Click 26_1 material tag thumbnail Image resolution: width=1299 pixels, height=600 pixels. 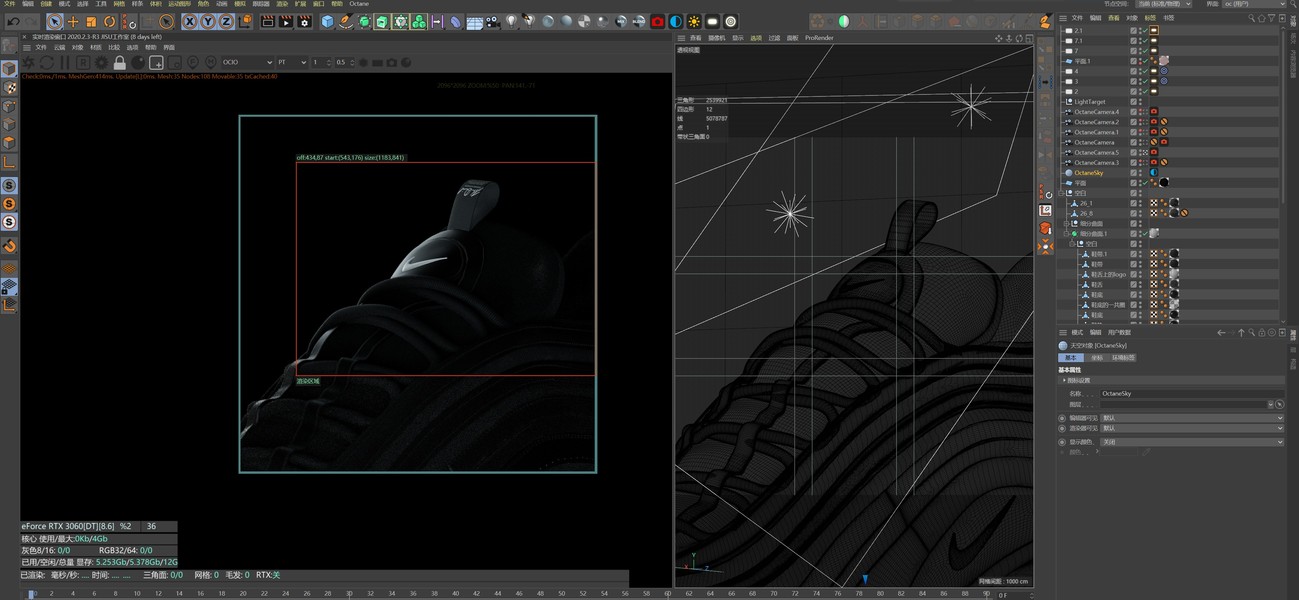[1173, 202]
